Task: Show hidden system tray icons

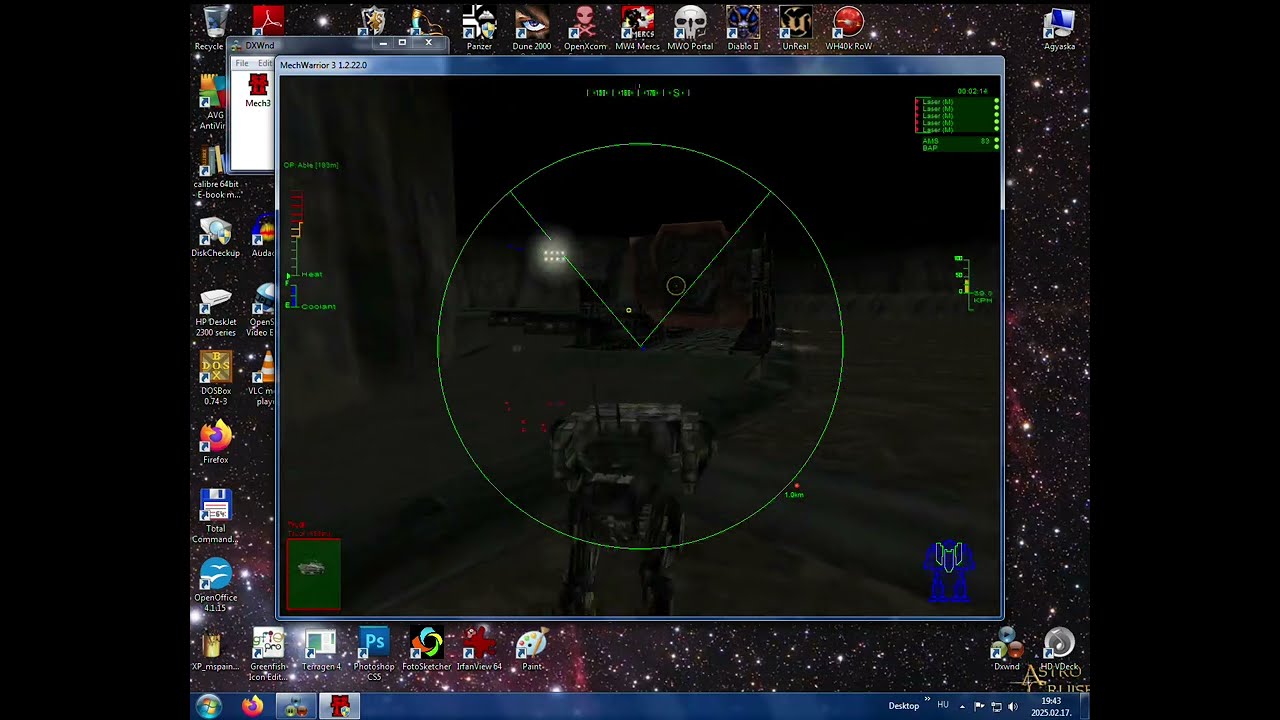Action: [x=962, y=706]
